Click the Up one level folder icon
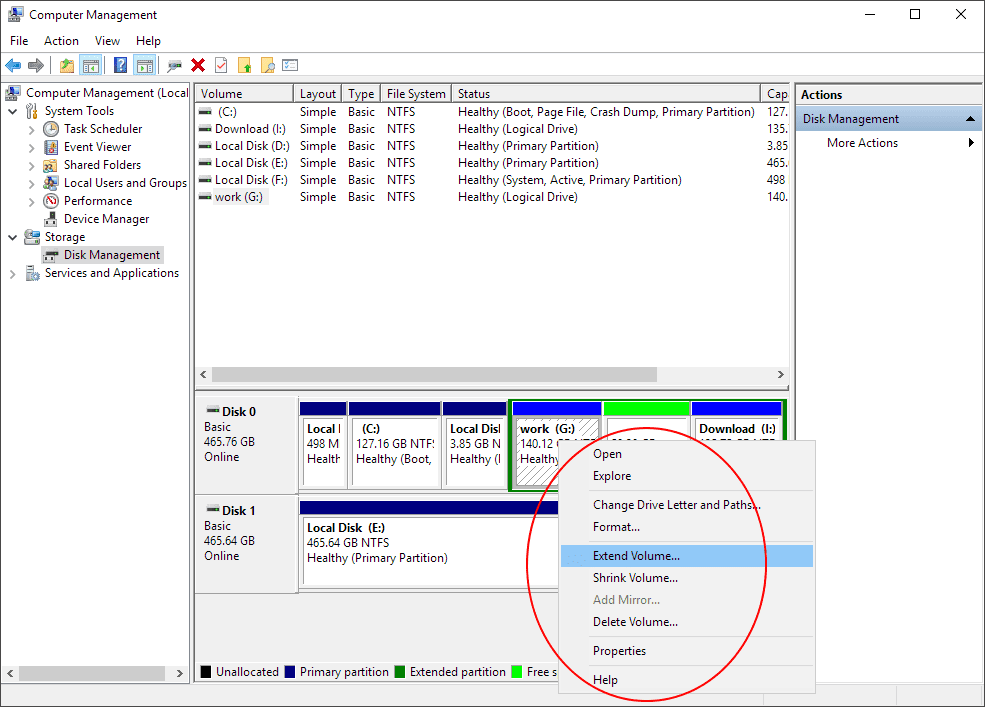The image size is (985, 707). [67, 65]
